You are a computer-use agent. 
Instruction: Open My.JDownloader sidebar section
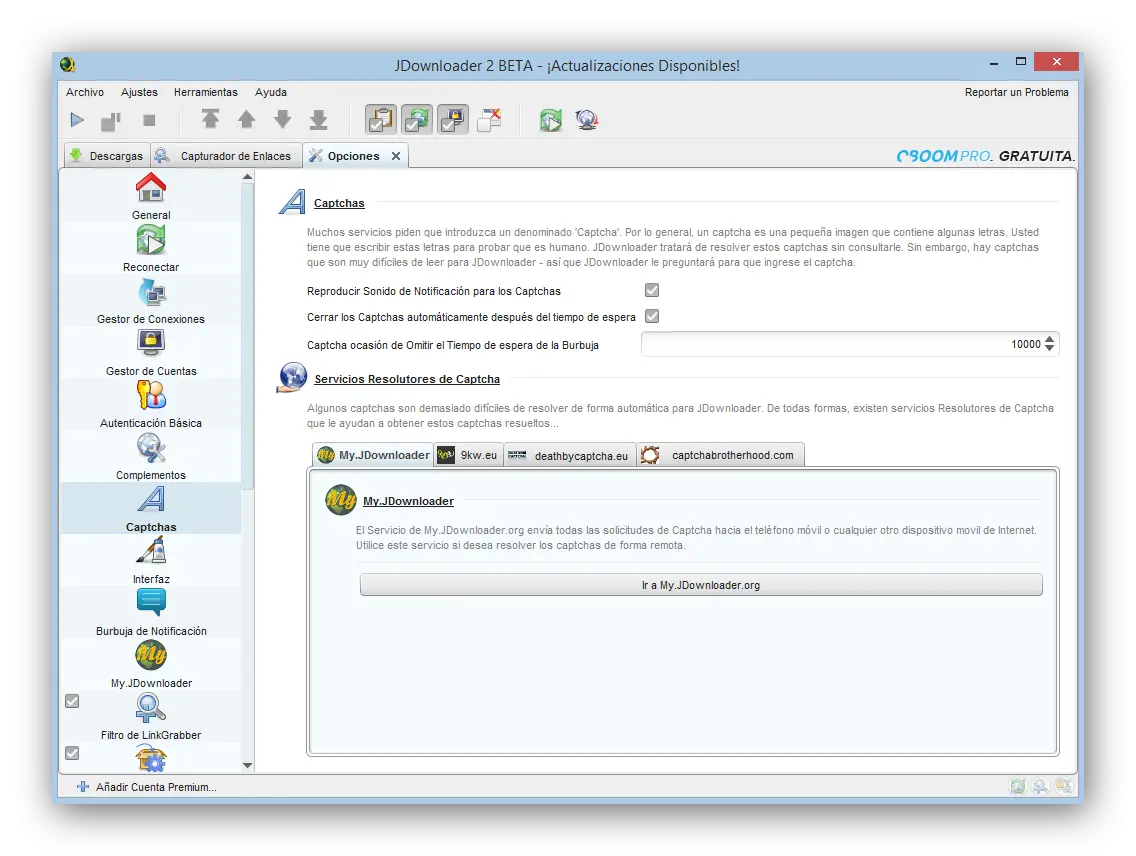(x=151, y=665)
